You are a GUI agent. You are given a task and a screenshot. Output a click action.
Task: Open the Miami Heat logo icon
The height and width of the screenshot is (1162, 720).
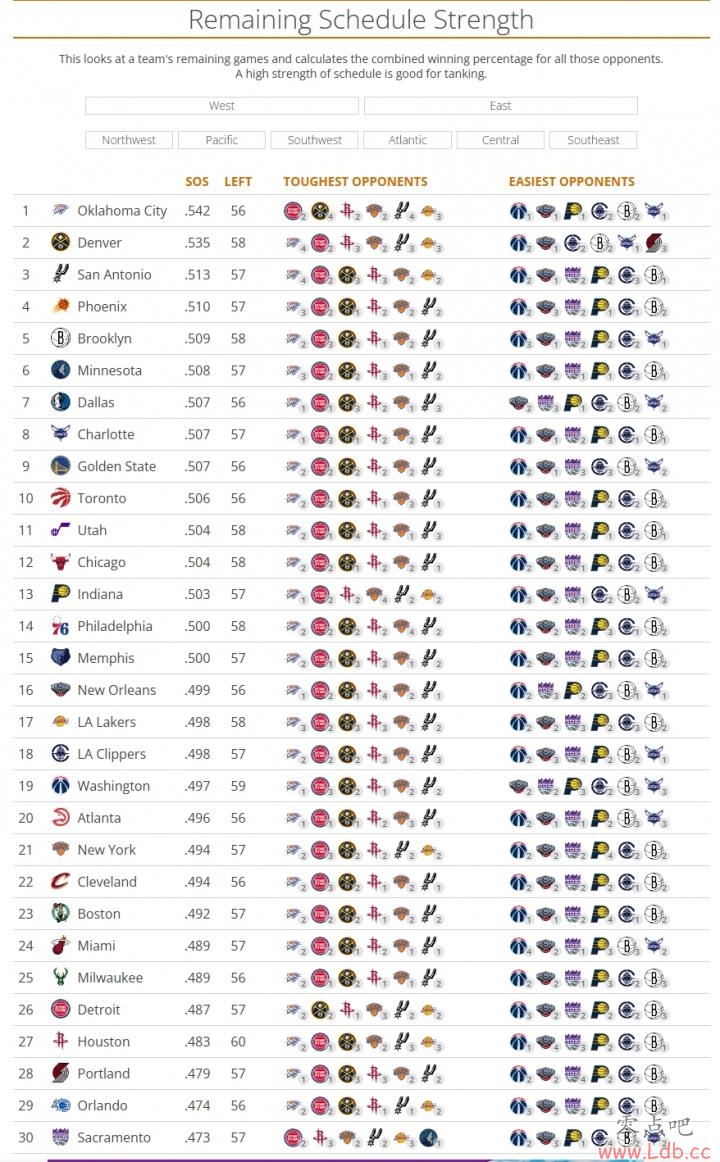click(x=61, y=946)
